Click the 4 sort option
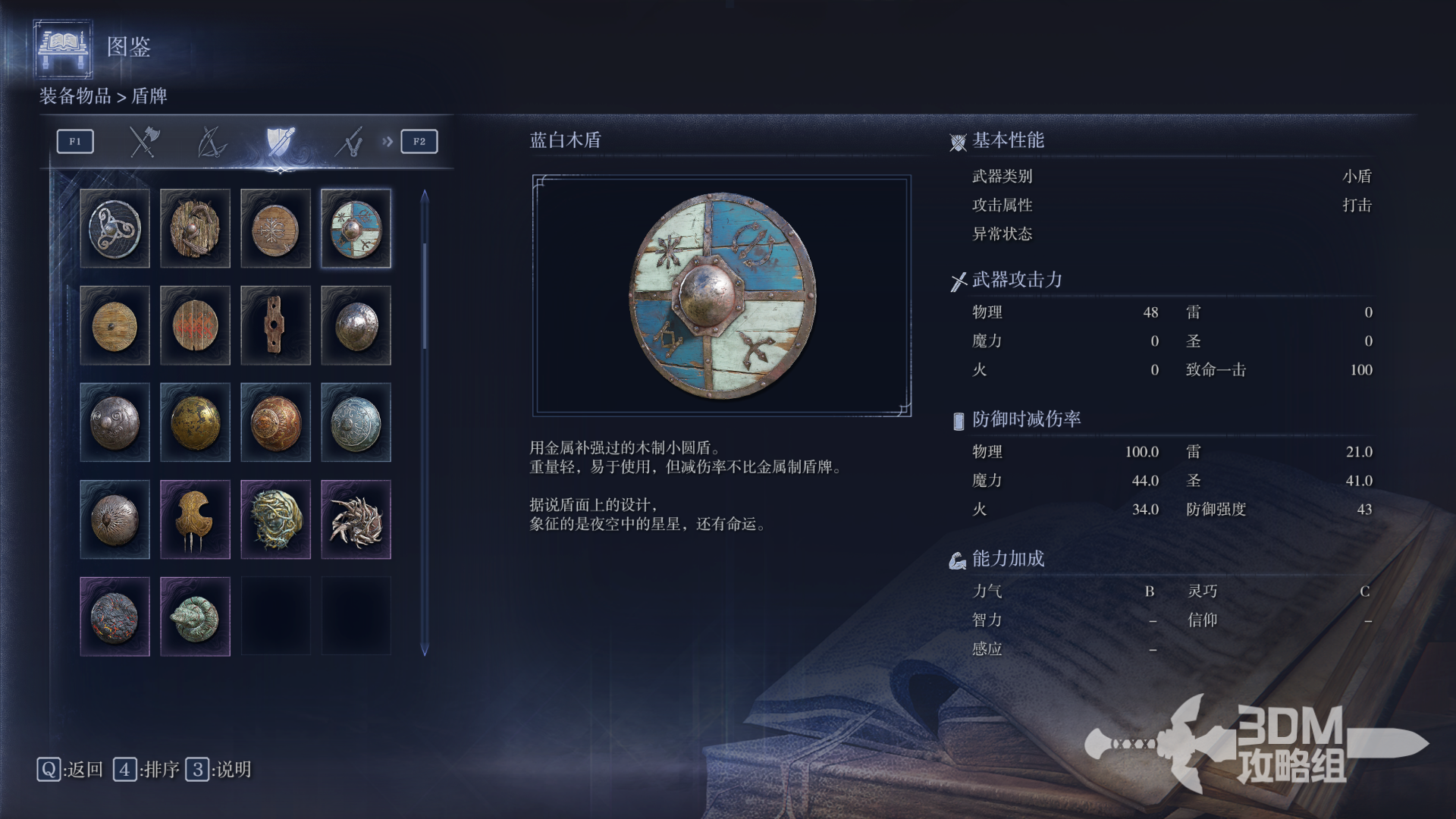 coord(146,770)
